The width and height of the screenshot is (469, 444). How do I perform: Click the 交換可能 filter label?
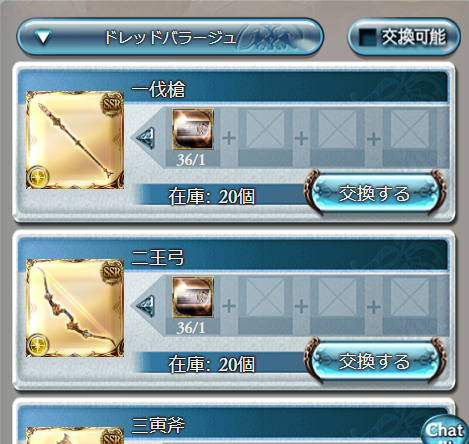point(414,37)
